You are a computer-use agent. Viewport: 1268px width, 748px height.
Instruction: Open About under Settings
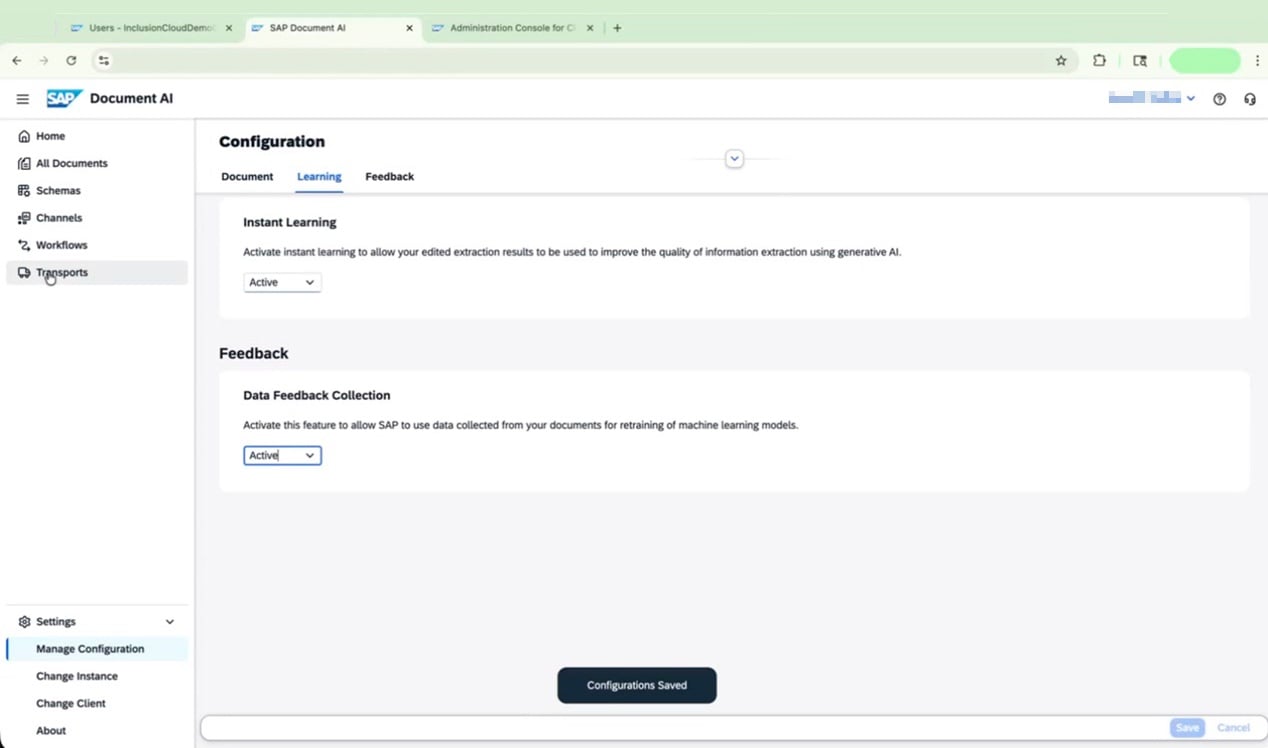(97, 731)
